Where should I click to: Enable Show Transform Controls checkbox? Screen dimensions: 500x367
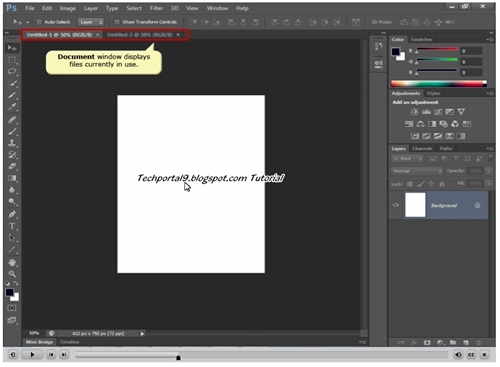117,22
